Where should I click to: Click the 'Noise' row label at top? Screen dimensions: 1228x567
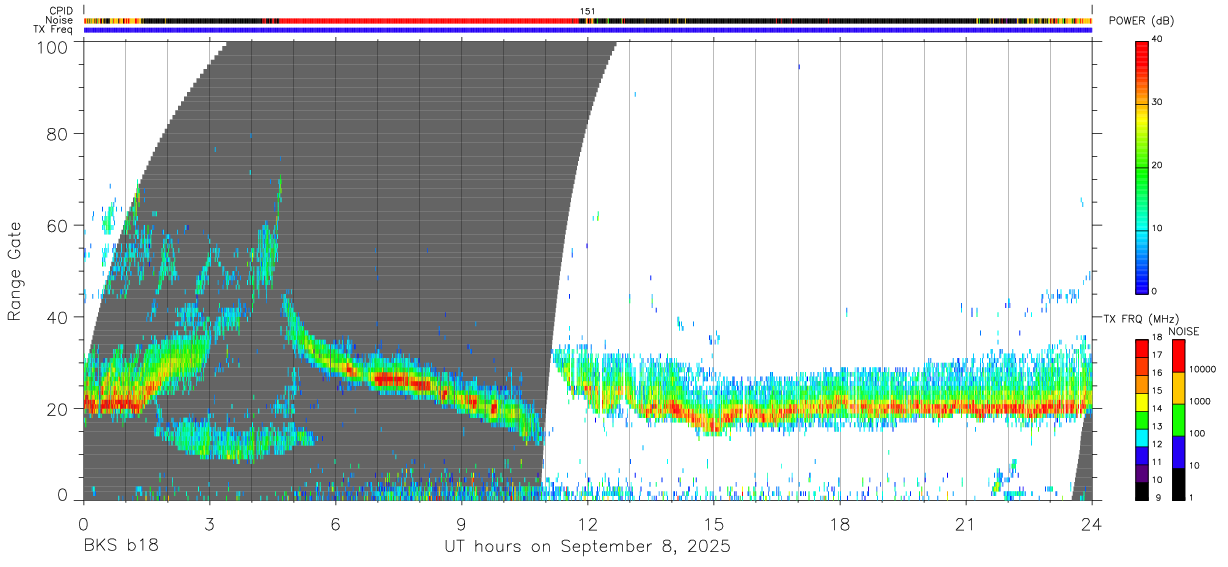coord(59,20)
